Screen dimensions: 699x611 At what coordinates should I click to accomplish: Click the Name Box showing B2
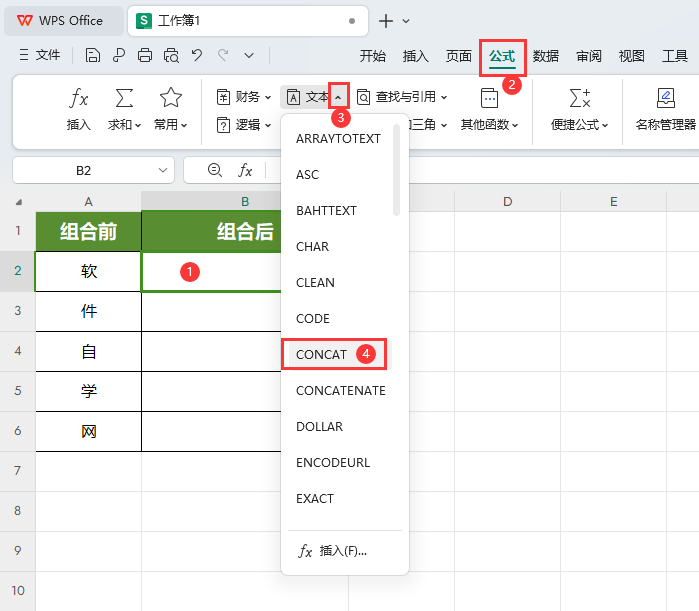83,170
